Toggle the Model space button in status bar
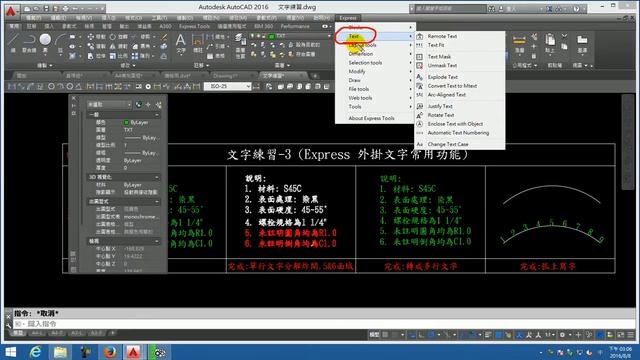The width and height of the screenshot is (640, 360). [x=374, y=335]
